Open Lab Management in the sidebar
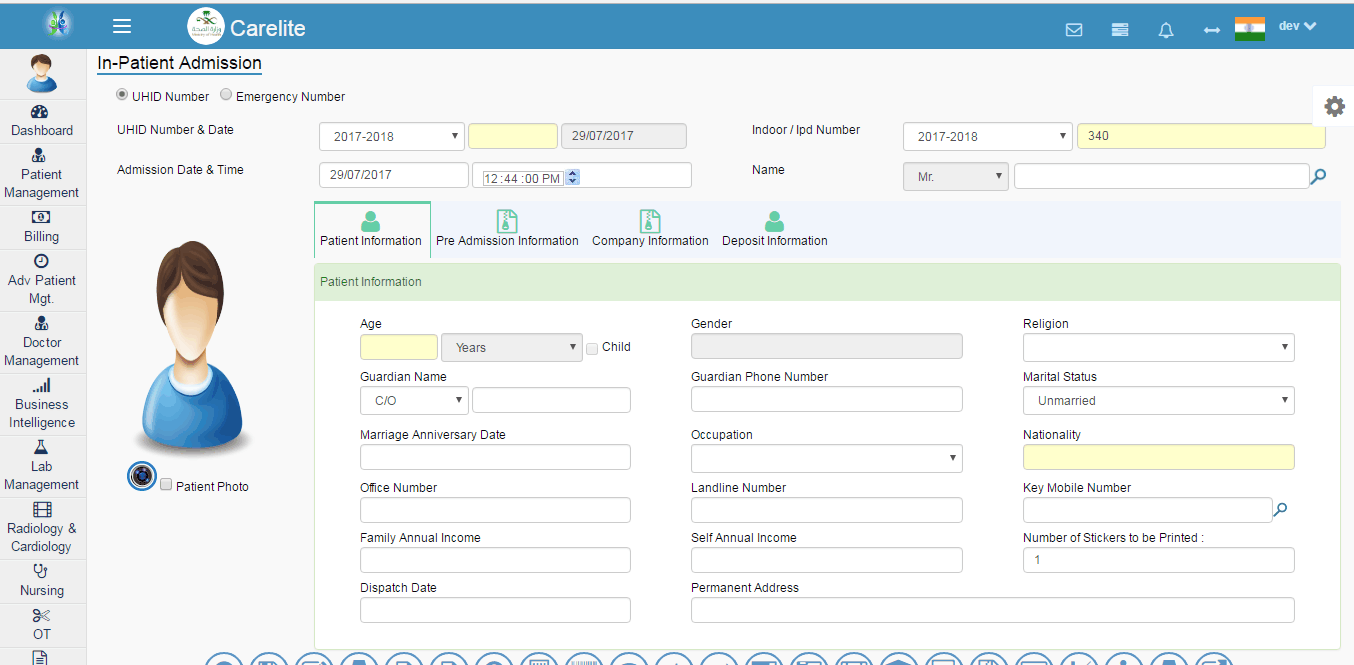 42,466
